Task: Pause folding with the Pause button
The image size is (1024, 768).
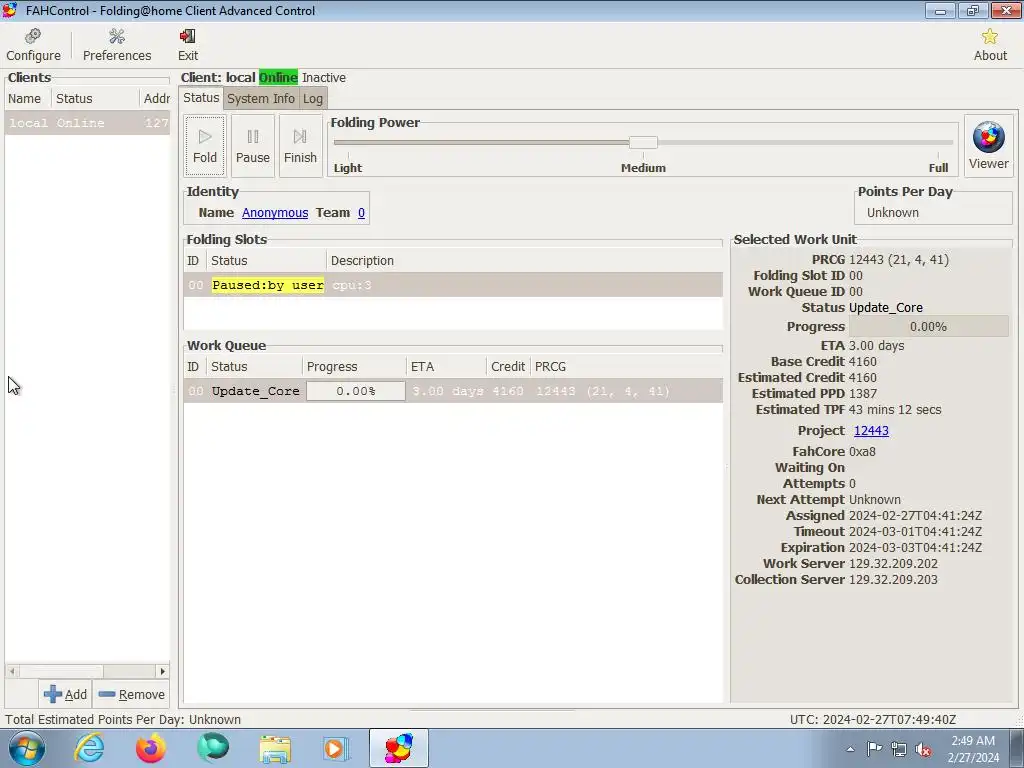Action: click(x=253, y=146)
